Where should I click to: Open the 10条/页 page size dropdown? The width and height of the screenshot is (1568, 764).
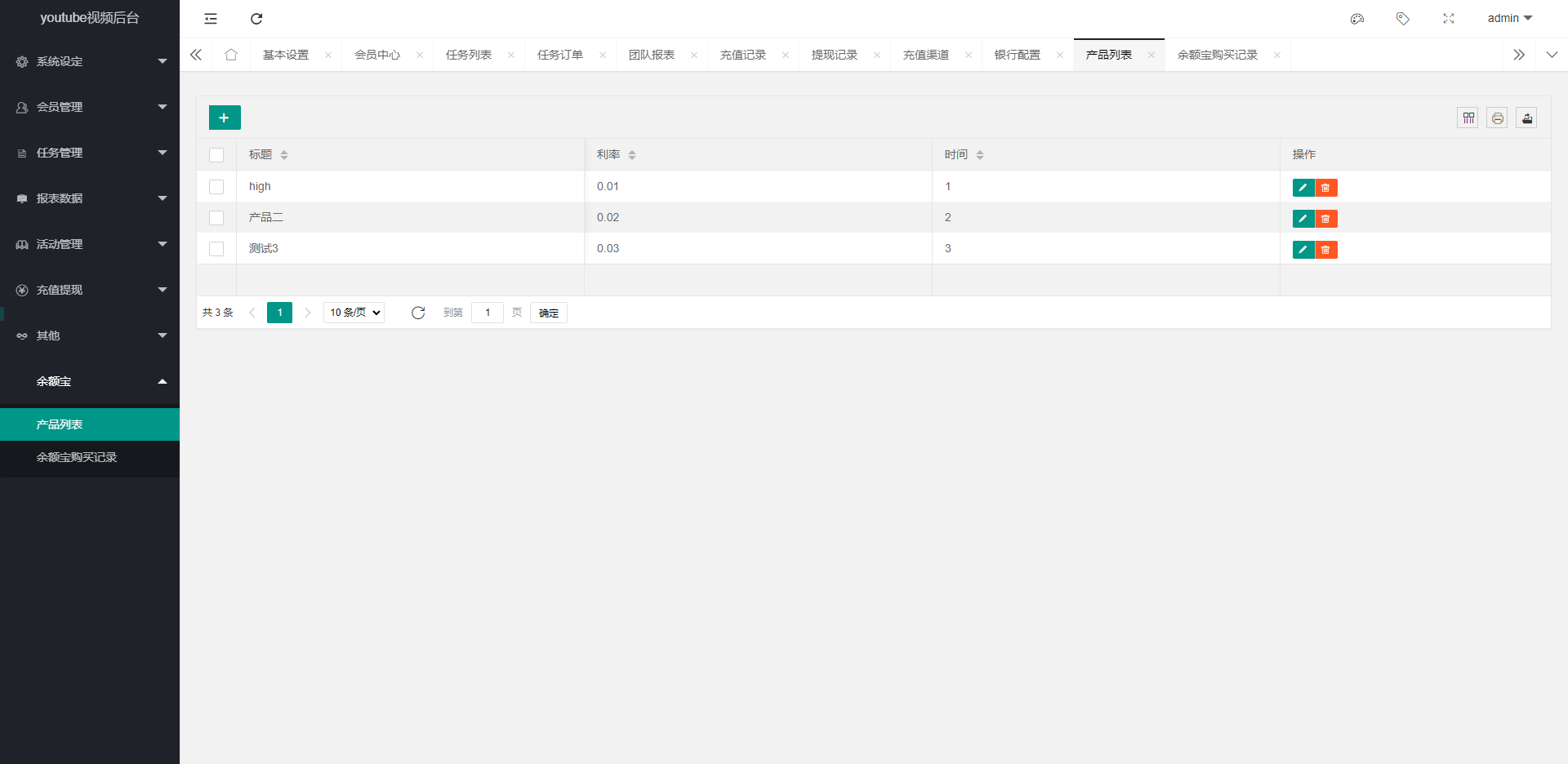tap(353, 313)
